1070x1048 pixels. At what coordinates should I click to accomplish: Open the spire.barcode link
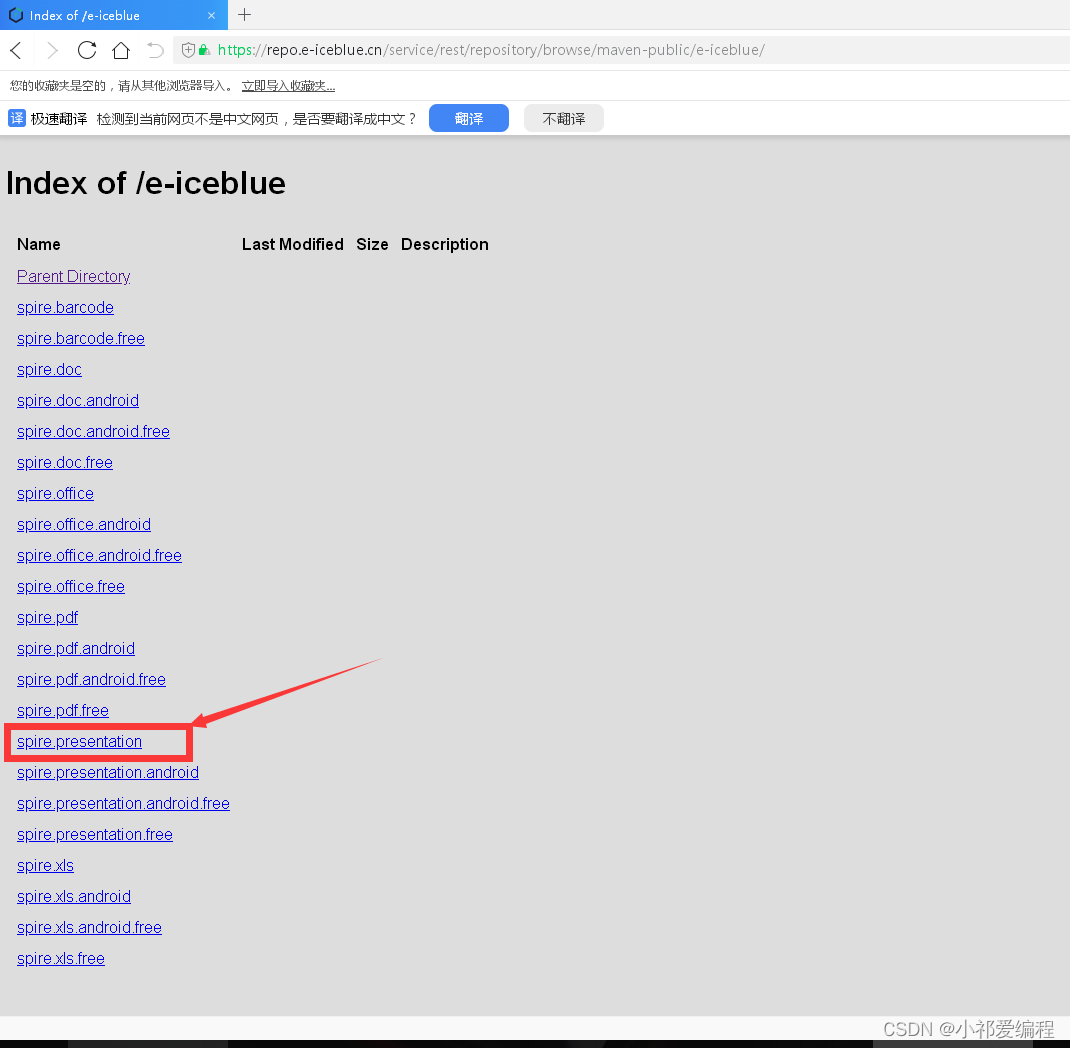(66, 308)
